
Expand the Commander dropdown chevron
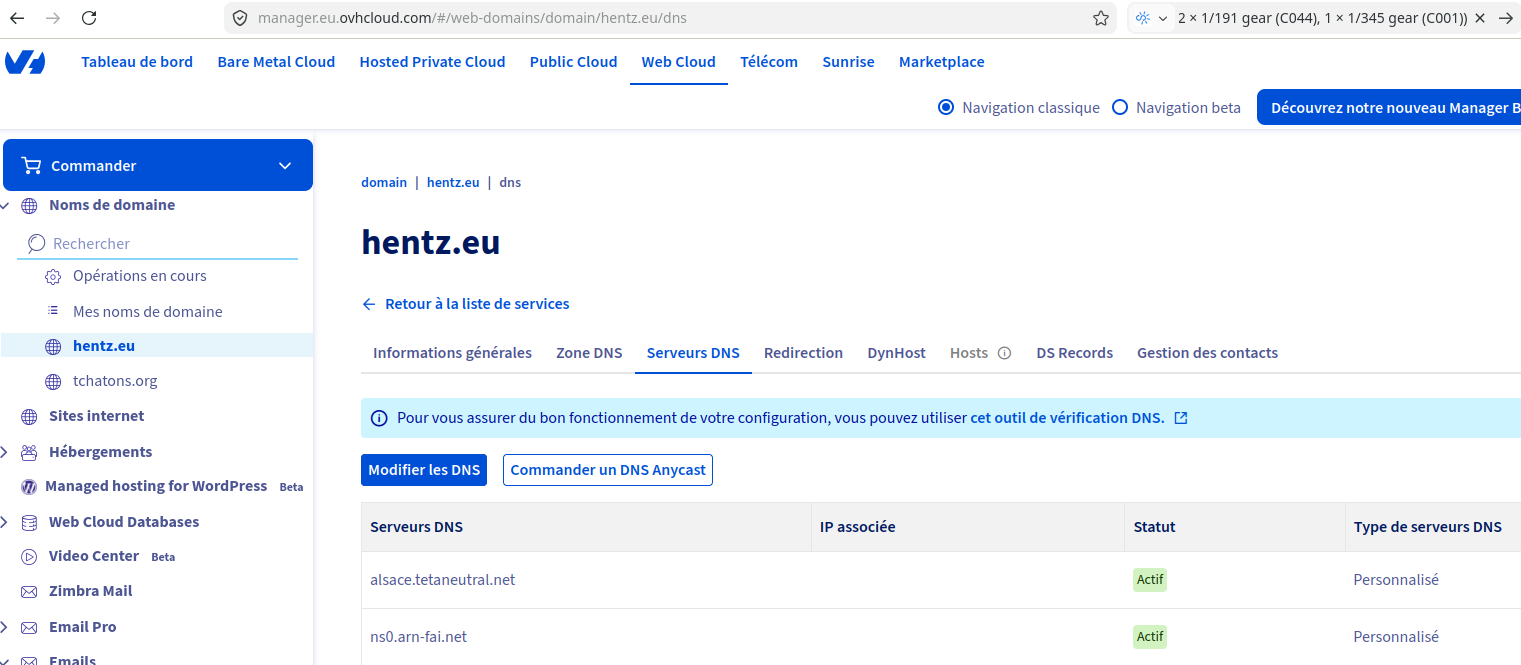[285, 166]
